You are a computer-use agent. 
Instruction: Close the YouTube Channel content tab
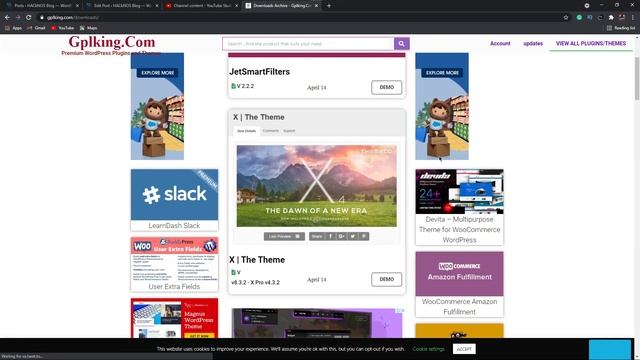236,6
